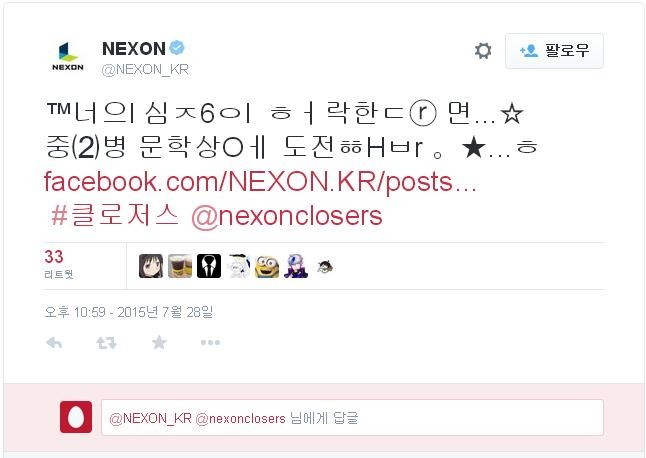The width and height of the screenshot is (646, 458).
Task: Click the Minion retweeter avatar
Action: pyautogui.click(x=267, y=266)
